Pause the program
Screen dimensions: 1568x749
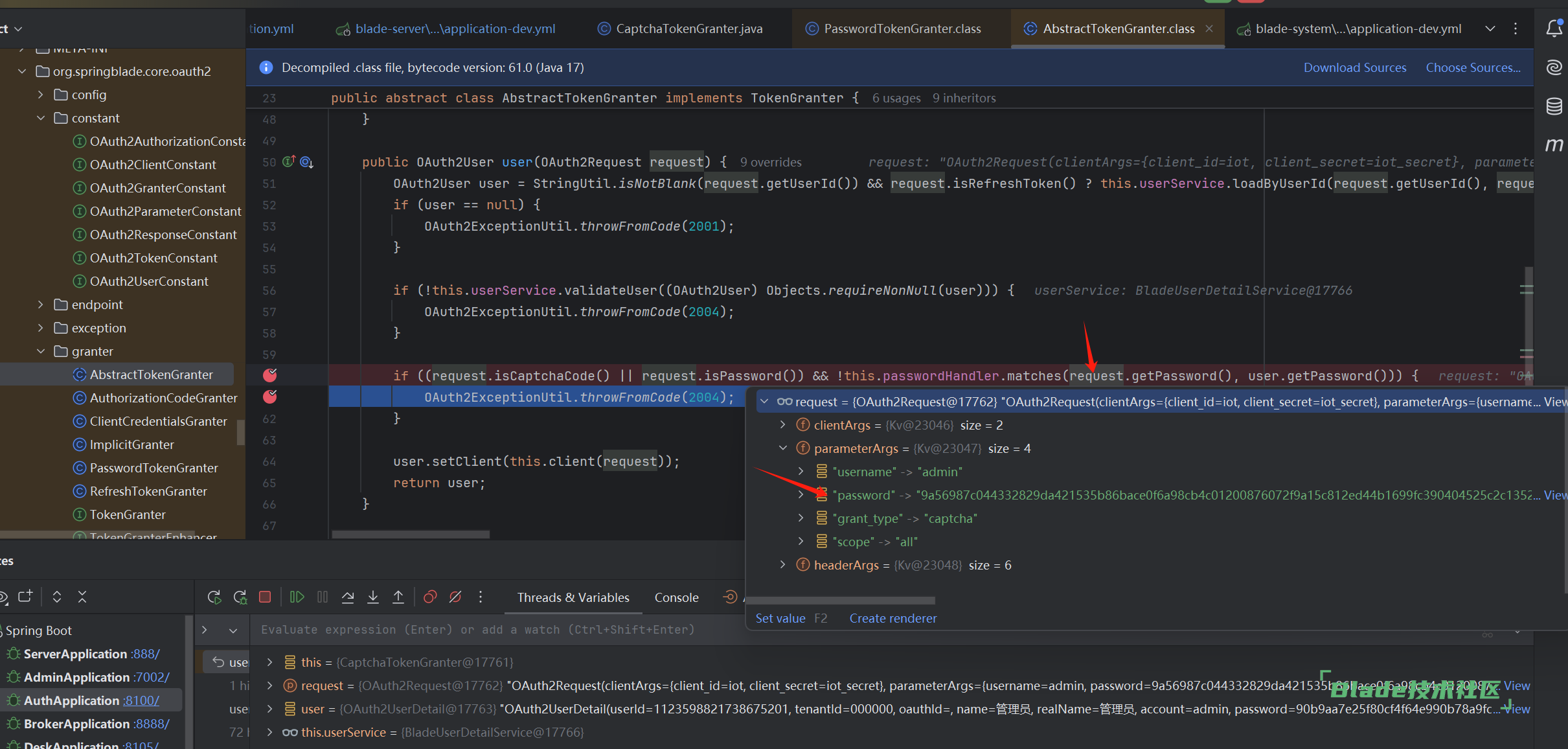pos(322,597)
